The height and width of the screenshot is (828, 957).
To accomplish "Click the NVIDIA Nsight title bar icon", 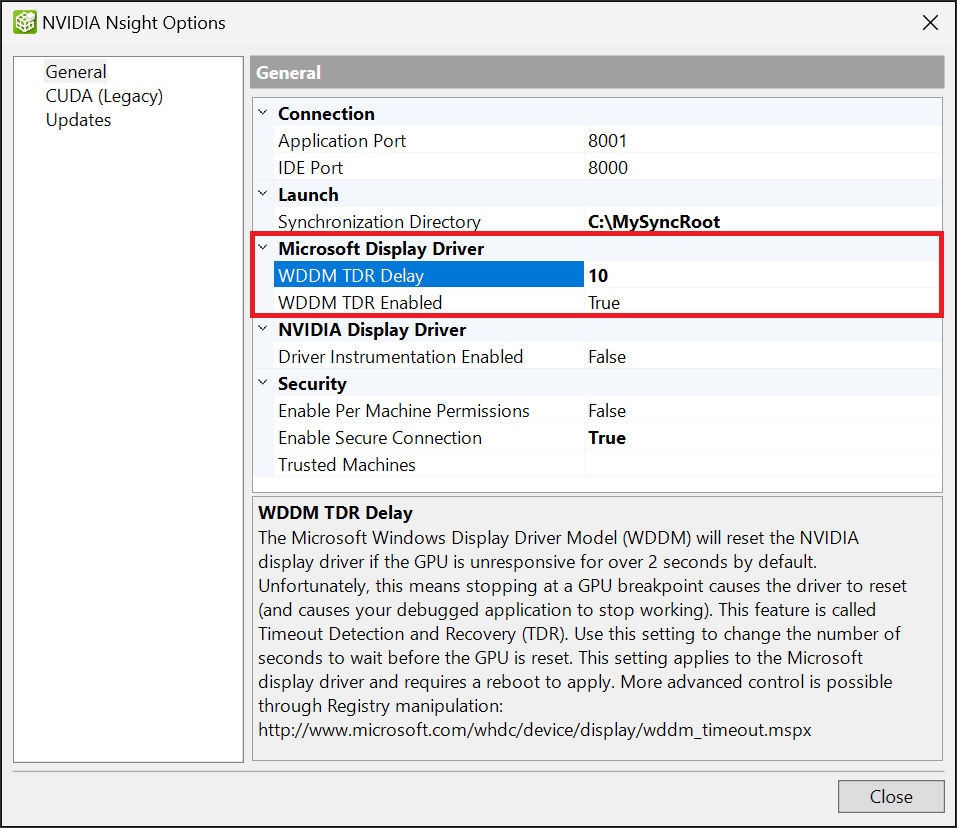I will click(x=25, y=22).
